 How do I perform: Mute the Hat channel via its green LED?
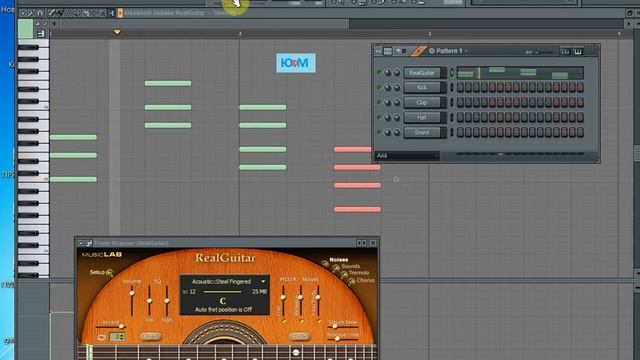[x=379, y=117]
